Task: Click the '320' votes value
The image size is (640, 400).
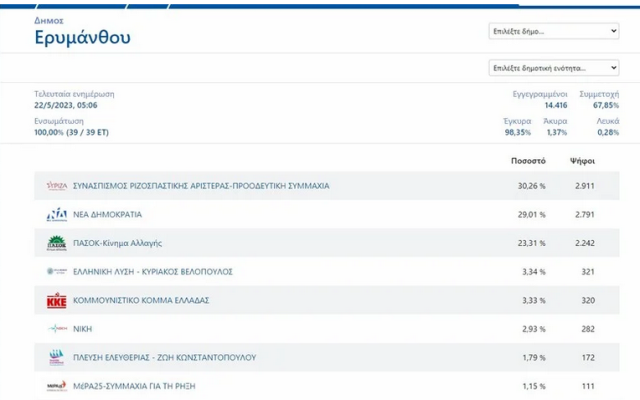Action: click(x=588, y=300)
